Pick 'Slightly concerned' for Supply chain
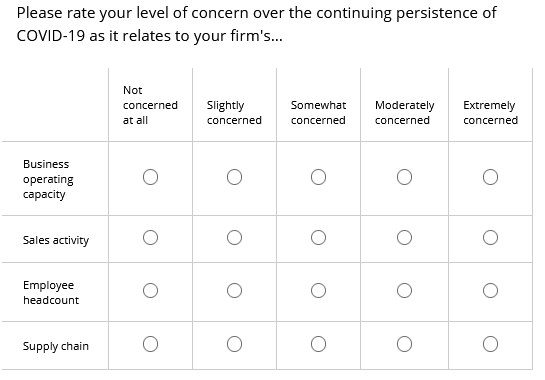 coord(235,344)
